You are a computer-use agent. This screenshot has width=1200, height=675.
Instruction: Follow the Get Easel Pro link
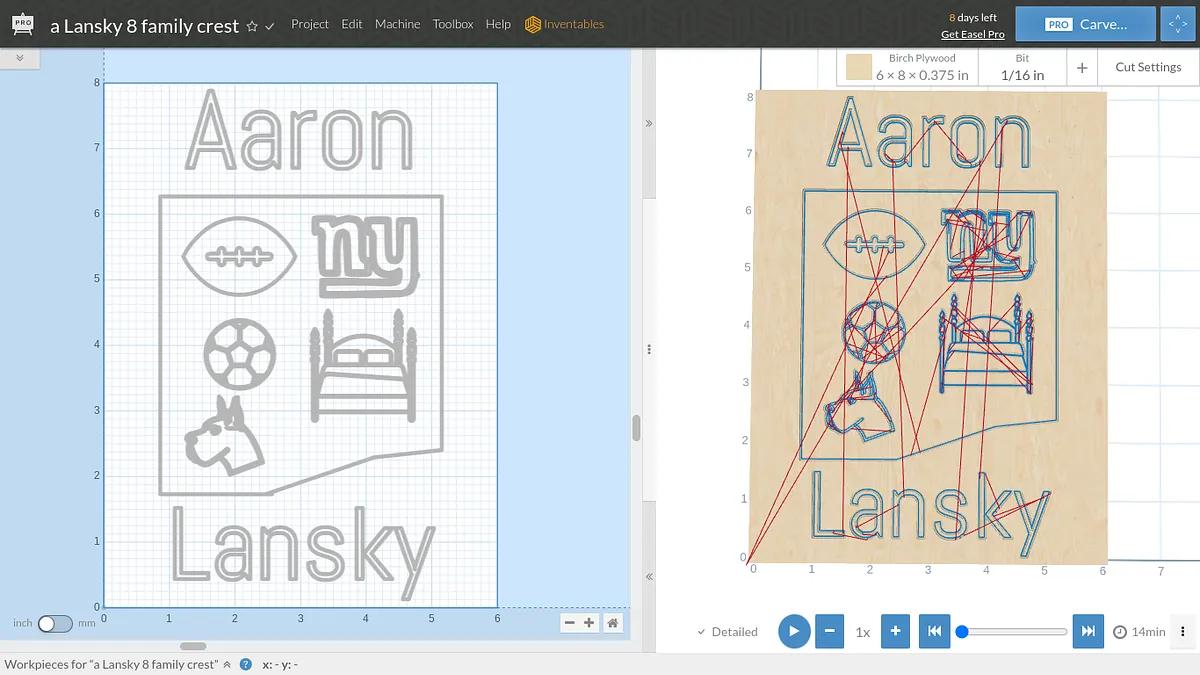(x=972, y=34)
